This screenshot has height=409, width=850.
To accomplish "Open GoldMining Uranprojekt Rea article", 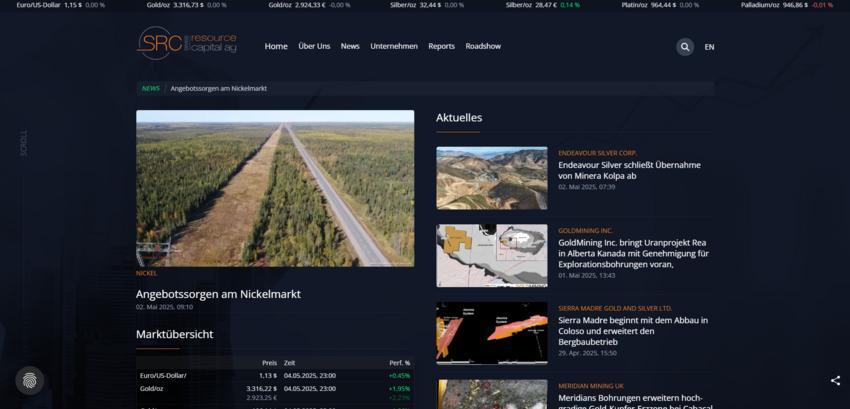I will tap(633, 253).
